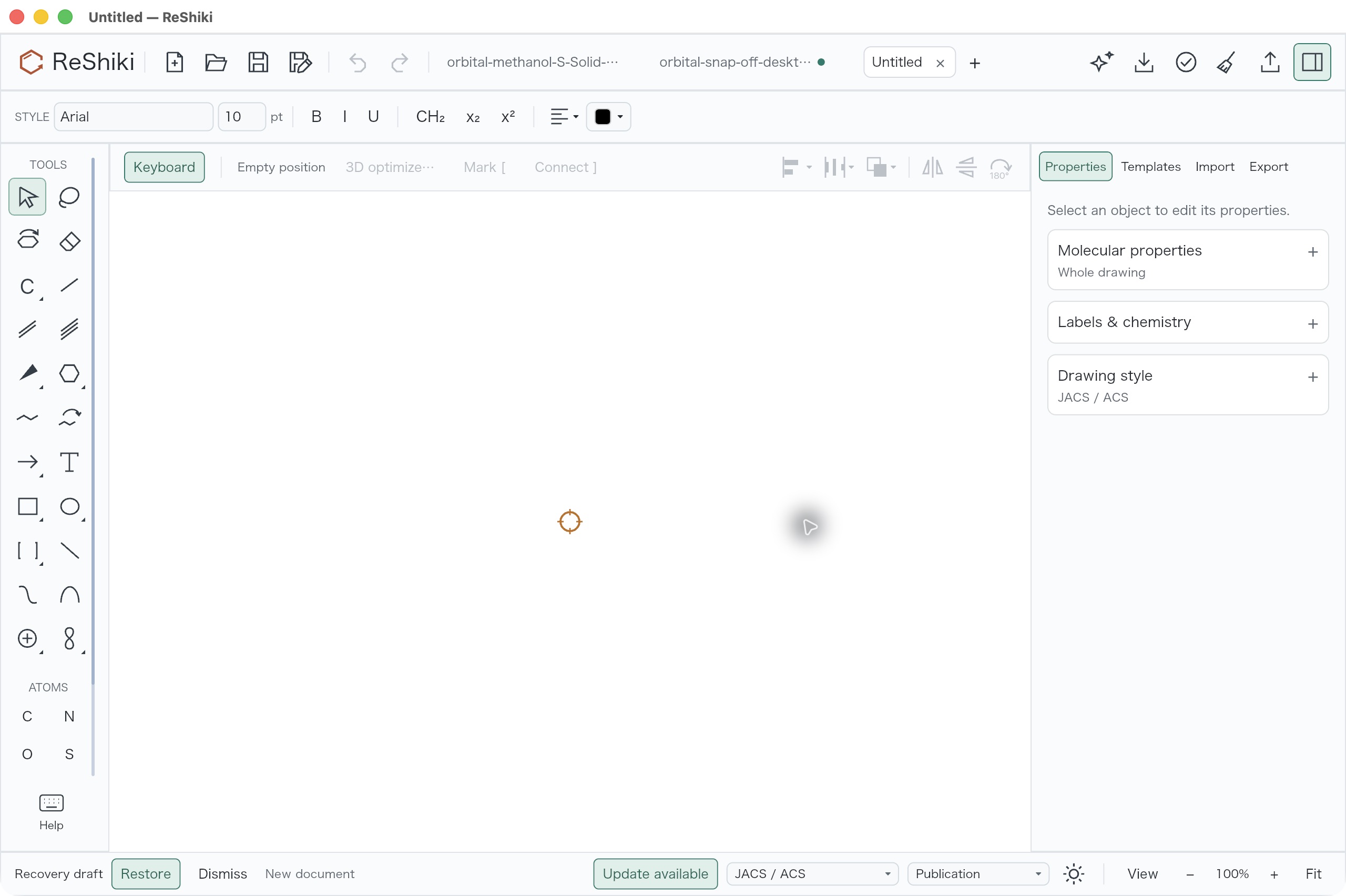Choose the bracket tool
The image size is (1346, 896).
pyautogui.click(x=27, y=551)
